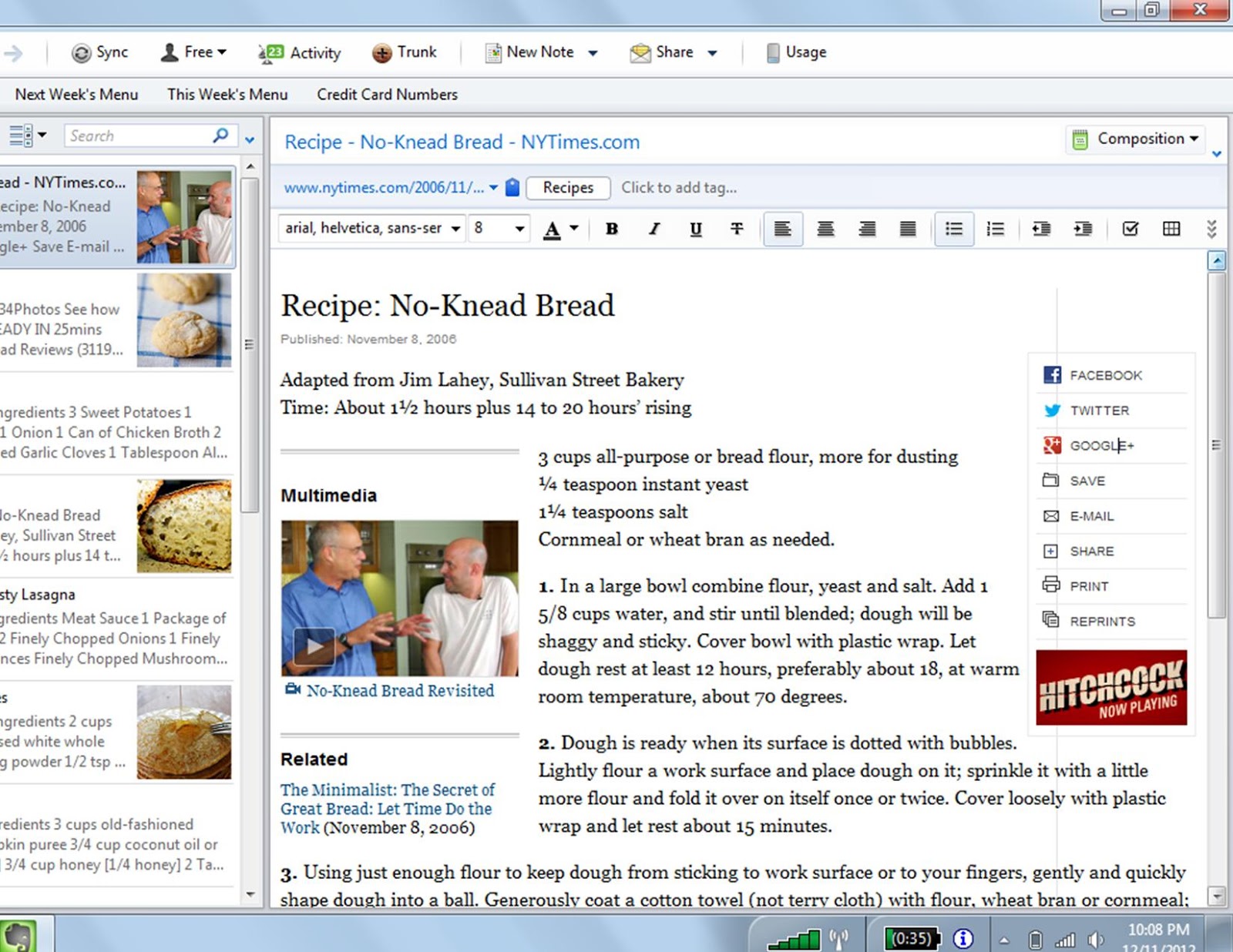Screen dimensions: 1233x952
Task: Open the Usage meter
Action: point(797,52)
